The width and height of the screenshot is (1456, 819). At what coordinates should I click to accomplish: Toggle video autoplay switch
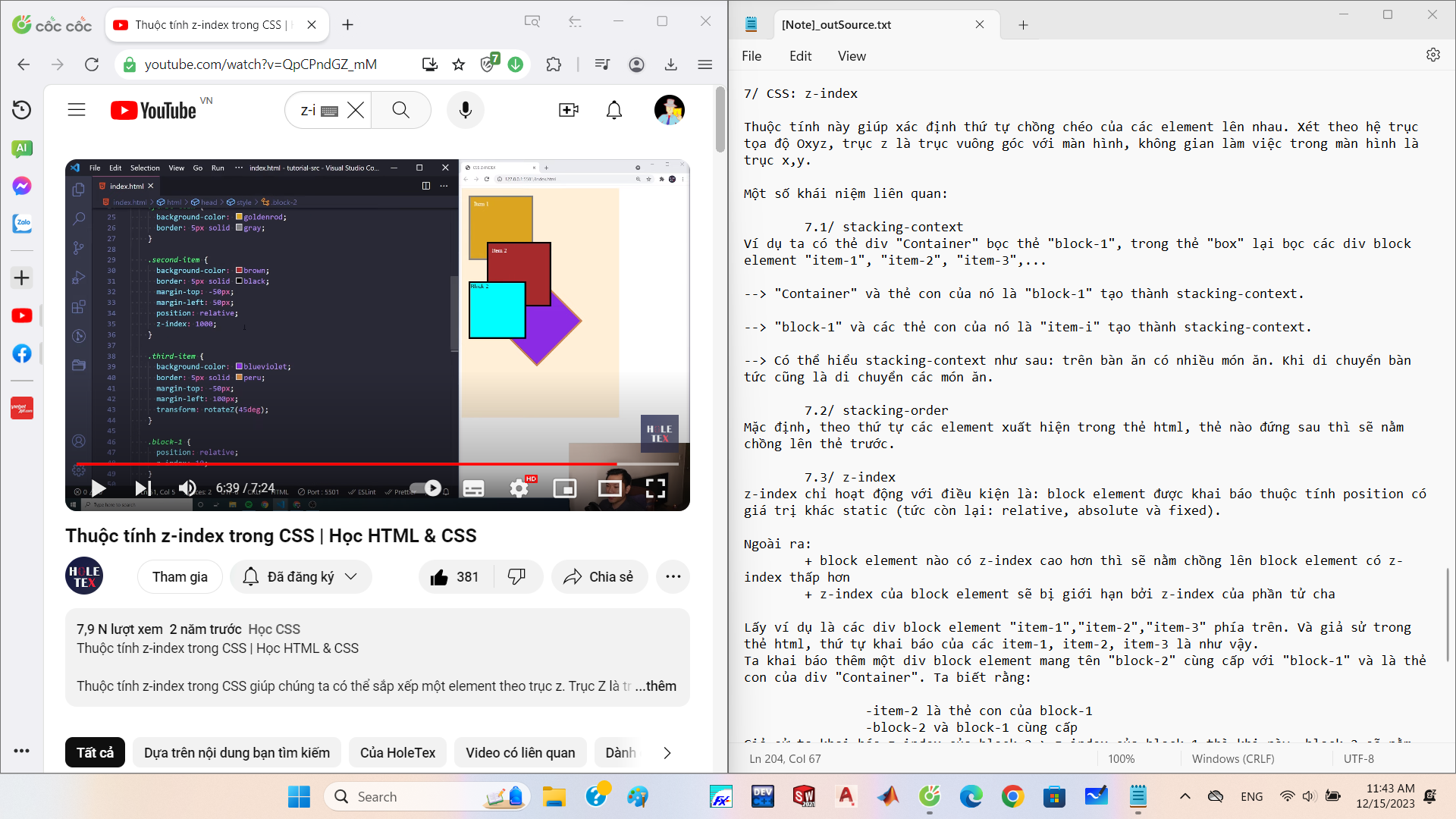click(425, 488)
